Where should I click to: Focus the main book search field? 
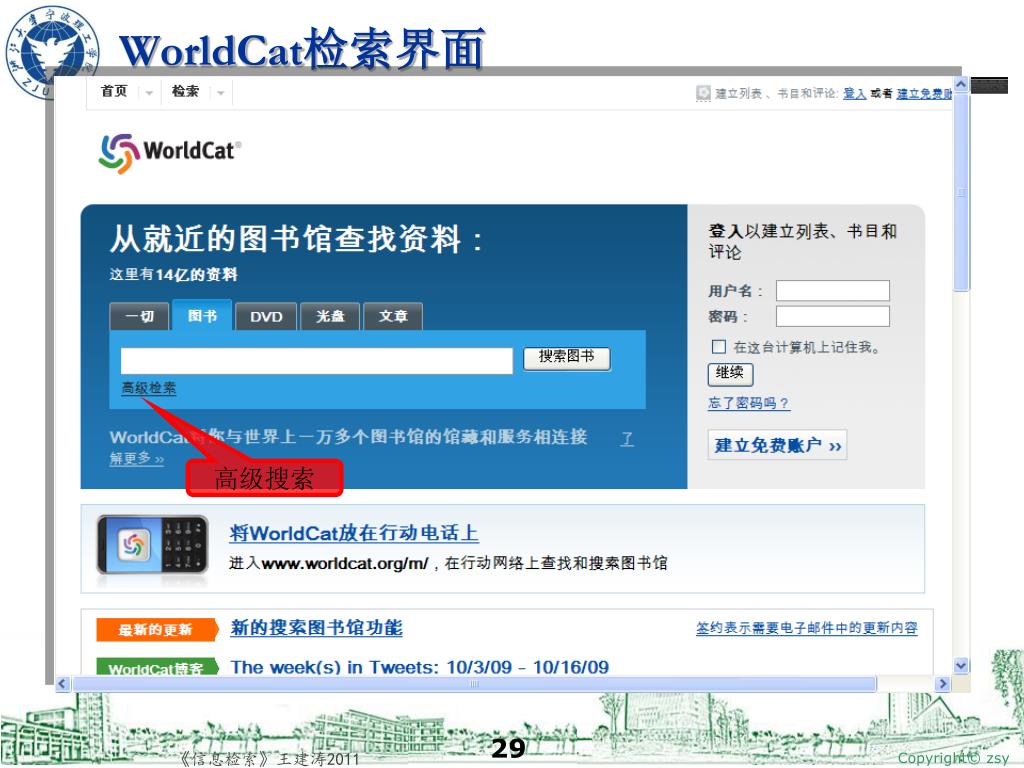pos(317,360)
